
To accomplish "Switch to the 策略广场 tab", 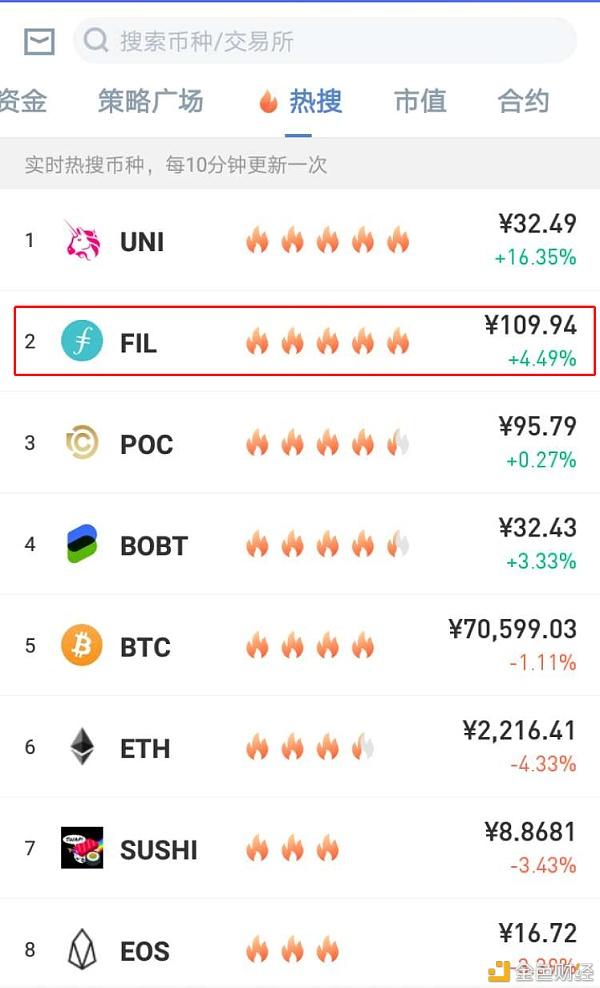I will (x=150, y=101).
